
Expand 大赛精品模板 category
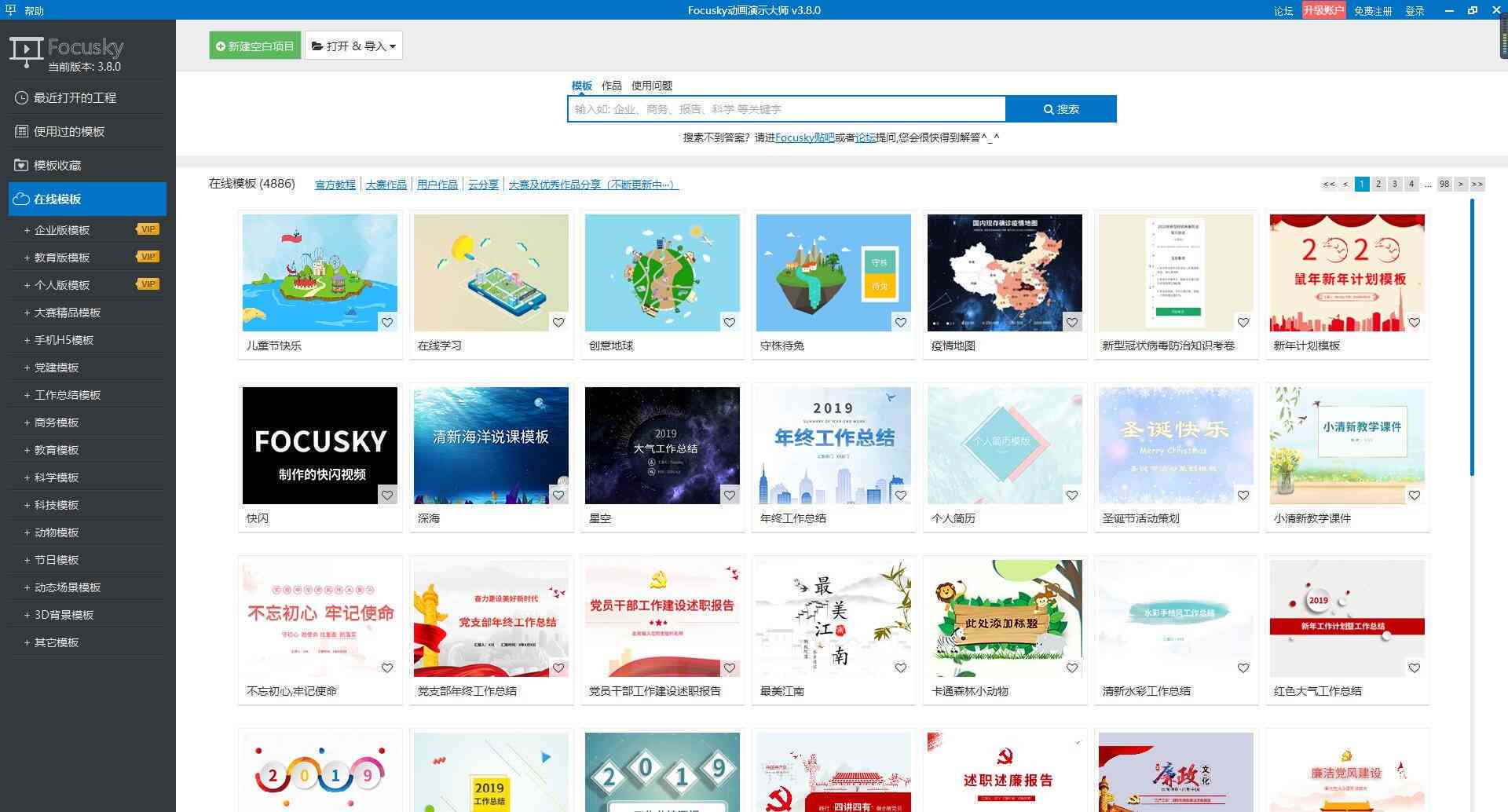coord(87,312)
